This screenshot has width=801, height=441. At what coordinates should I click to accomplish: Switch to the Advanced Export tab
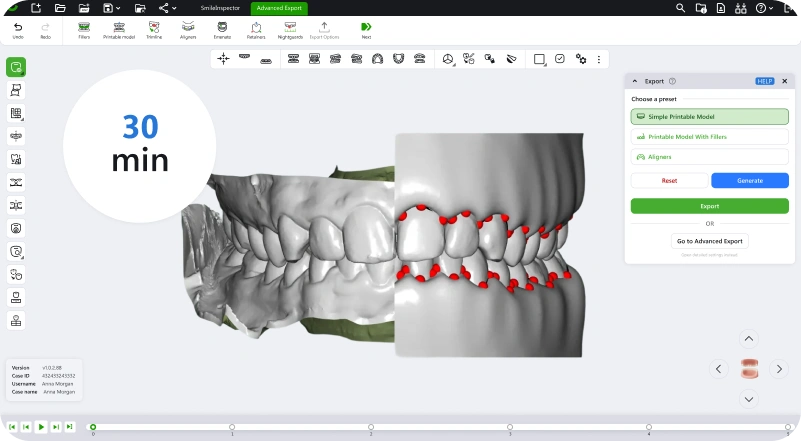pos(279,8)
